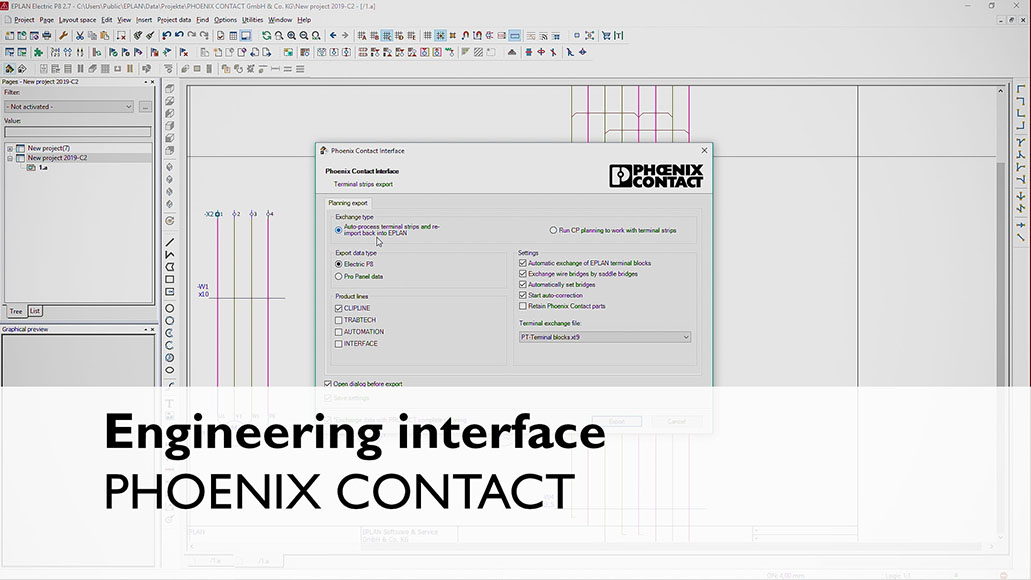Choose Pro Panel data export type
Viewport: 1031px width, 580px height.
(x=339, y=277)
